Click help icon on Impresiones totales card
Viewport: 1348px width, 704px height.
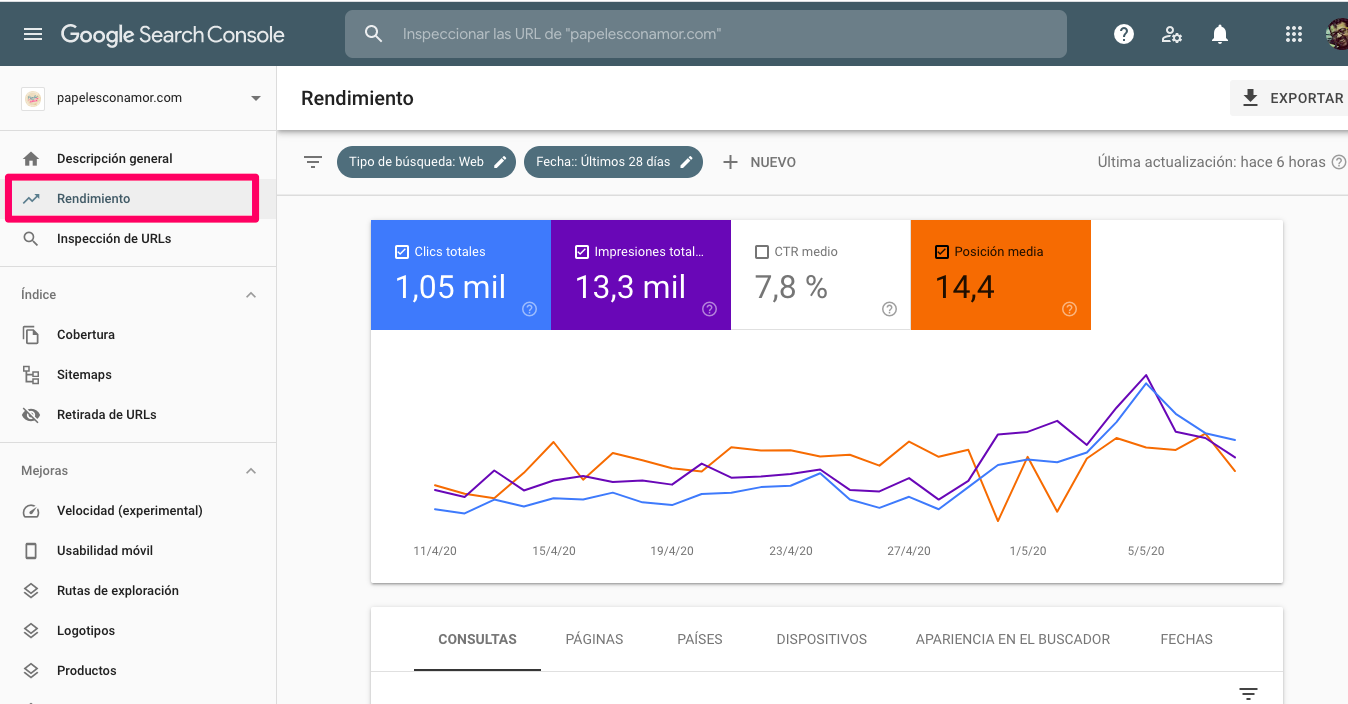click(710, 309)
